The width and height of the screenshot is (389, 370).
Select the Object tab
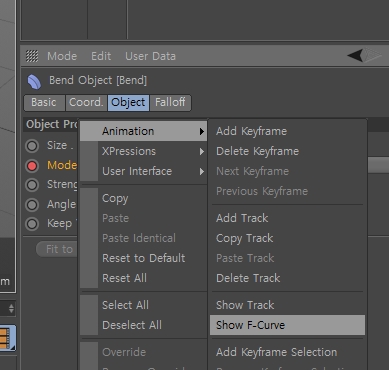coord(128,102)
